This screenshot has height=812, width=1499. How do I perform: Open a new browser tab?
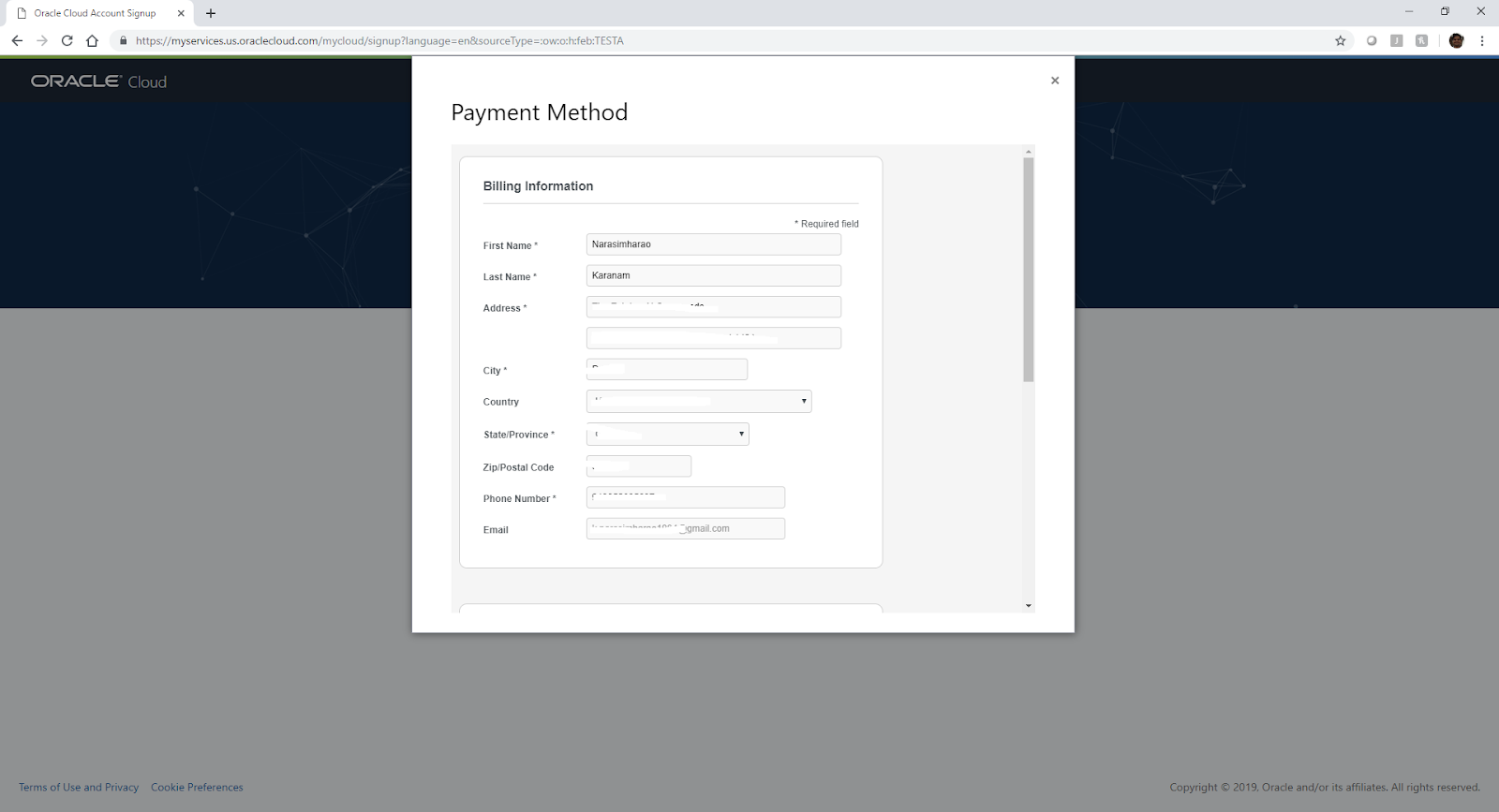click(x=211, y=13)
